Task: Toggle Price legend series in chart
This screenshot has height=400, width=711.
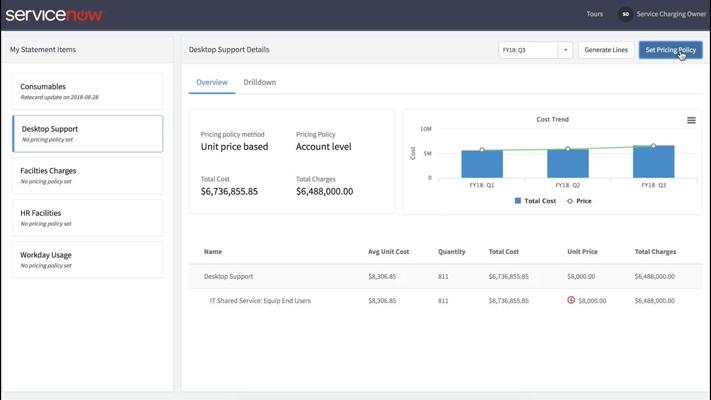Action: pyautogui.click(x=579, y=201)
